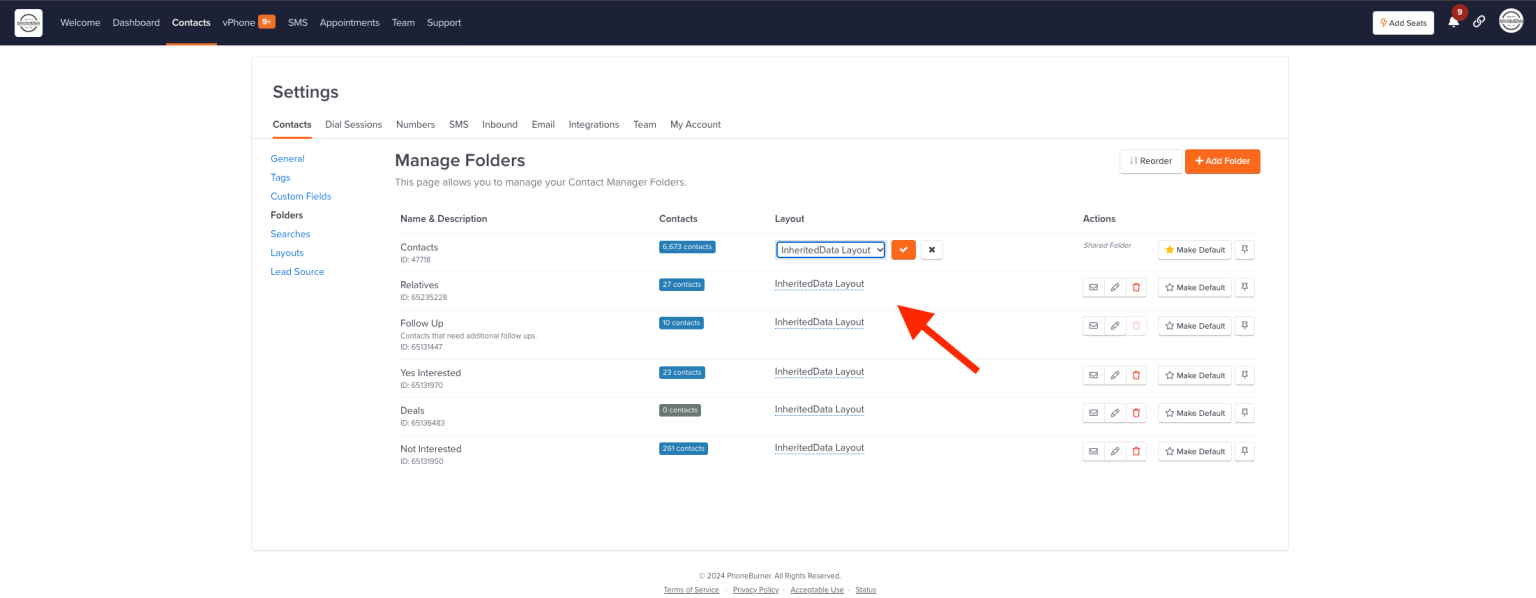This screenshot has width=1536, height=598.
Task: Click the link chain icon in header
Action: click(x=1479, y=22)
